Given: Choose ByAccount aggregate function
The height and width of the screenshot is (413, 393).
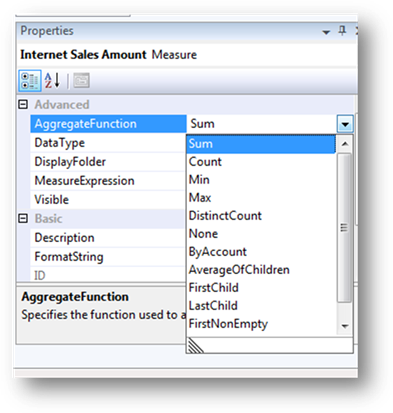Looking at the screenshot, I should [261, 252].
